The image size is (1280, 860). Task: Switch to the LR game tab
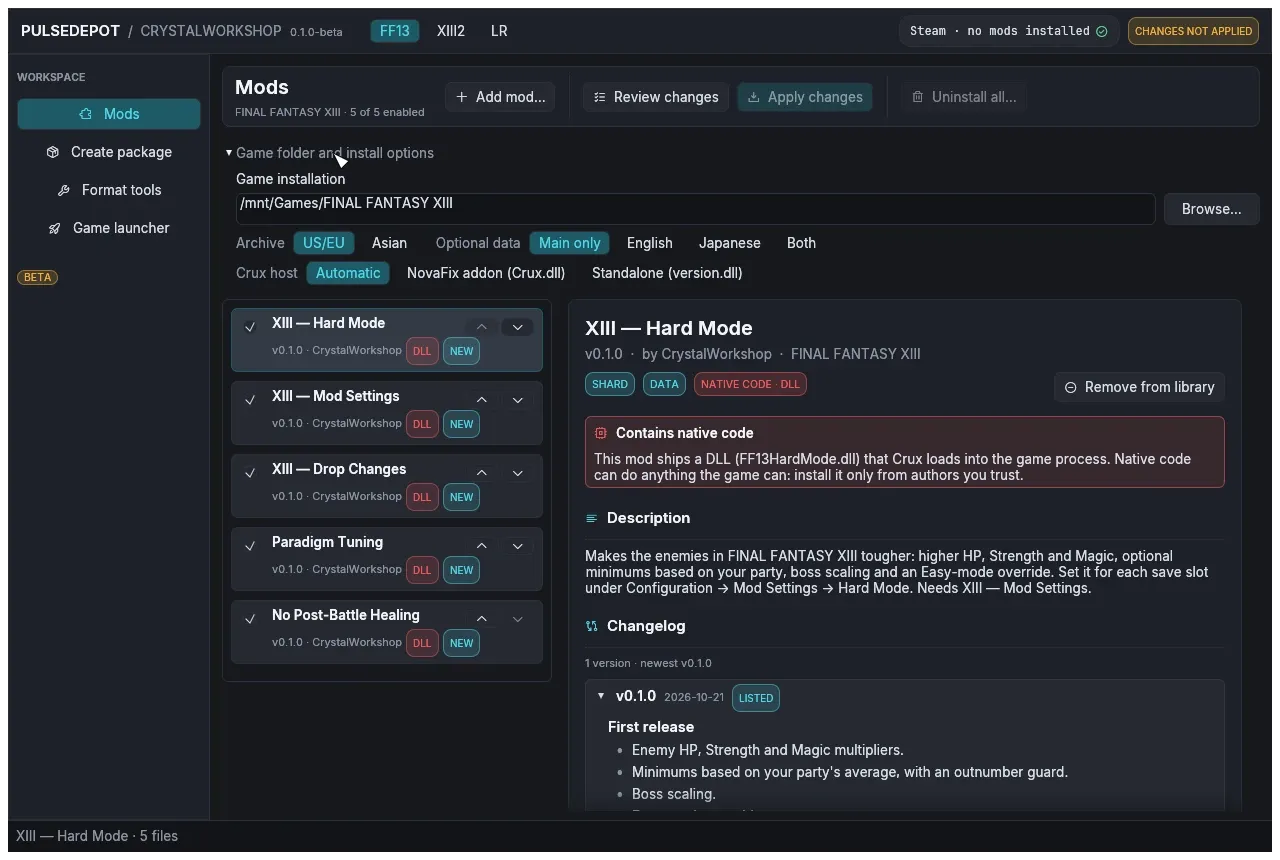pos(499,31)
